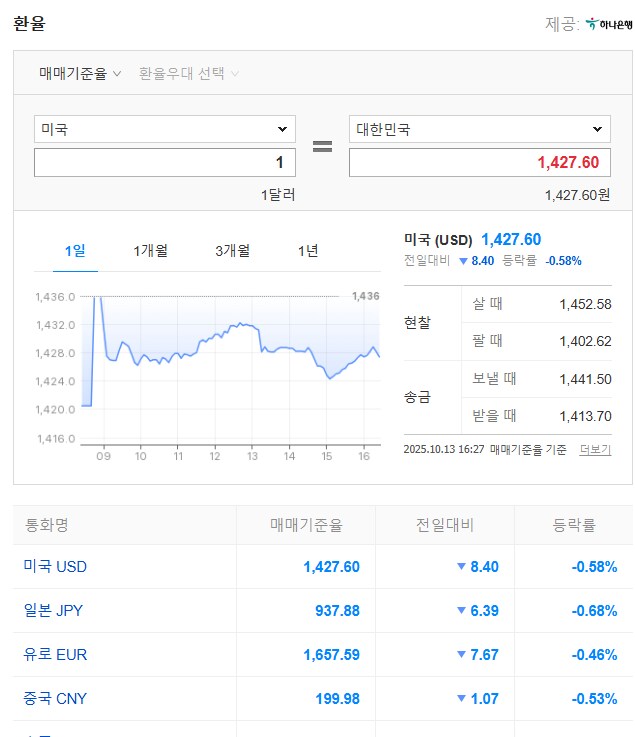Open the 미국 USD currency link

tap(55, 567)
